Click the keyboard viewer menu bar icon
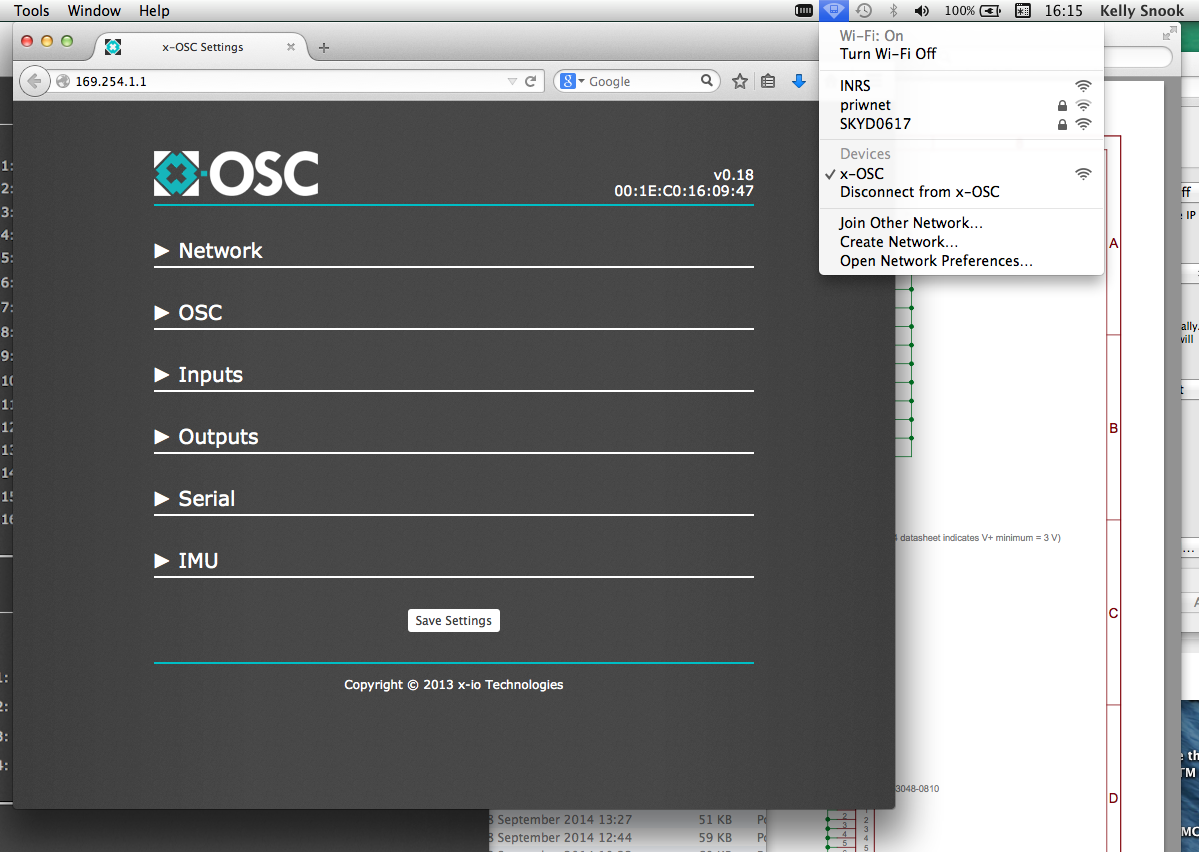 [1023, 11]
